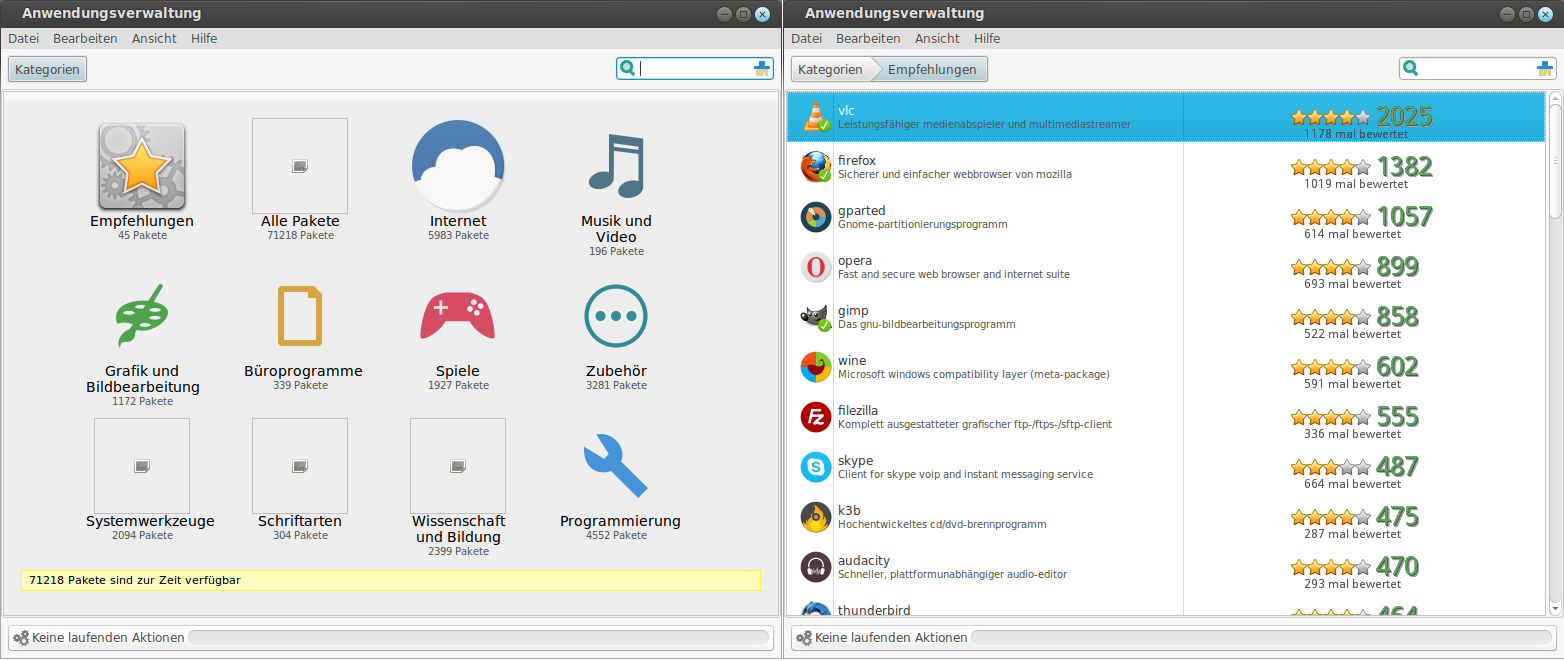
Task: Open the Büroprogramme document icon
Action: (x=300, y=316)
